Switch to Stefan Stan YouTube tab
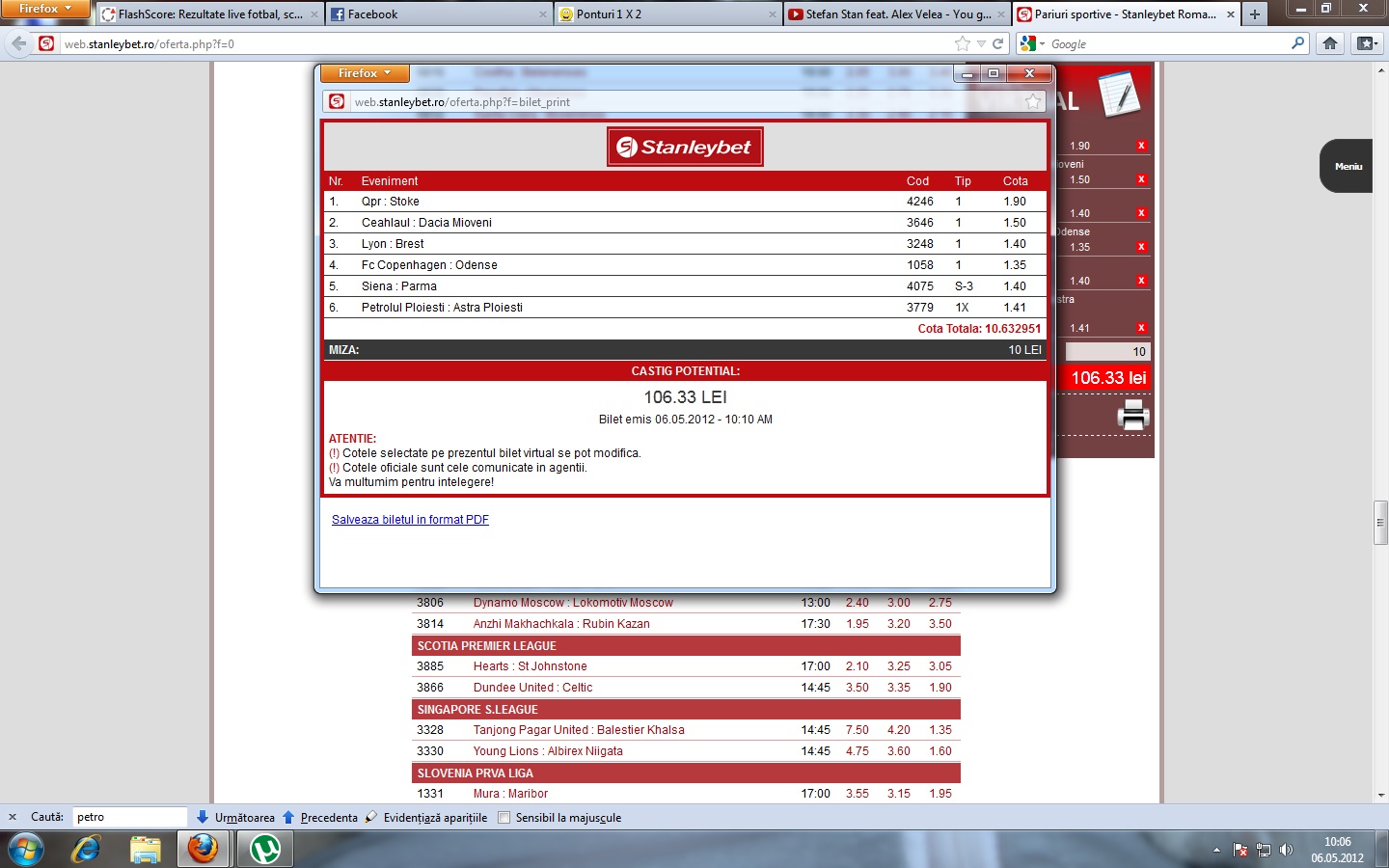 click(x=897, y=14)
